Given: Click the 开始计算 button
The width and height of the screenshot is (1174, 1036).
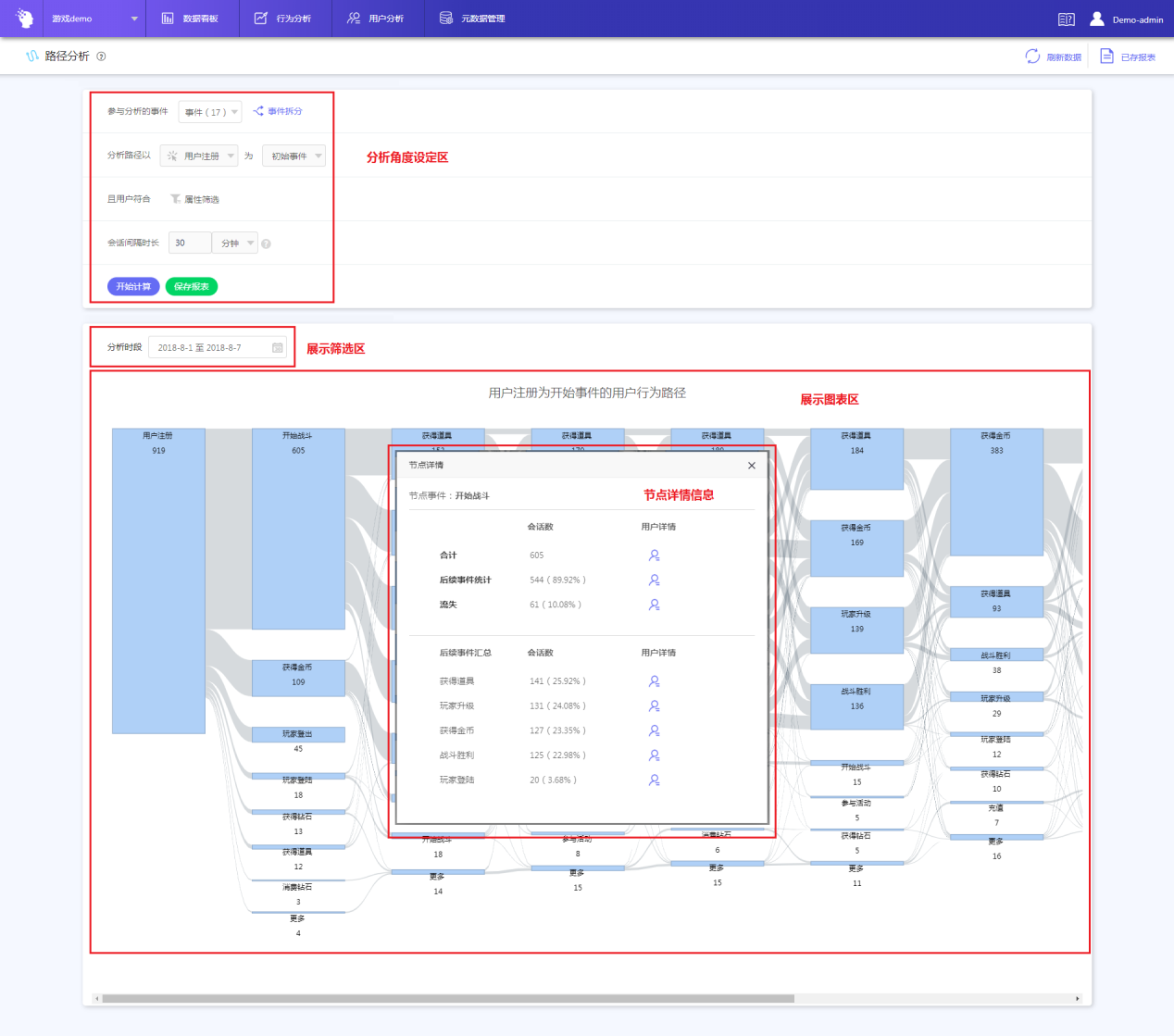Looking at the screenshot, I should (x=133, y=287).
